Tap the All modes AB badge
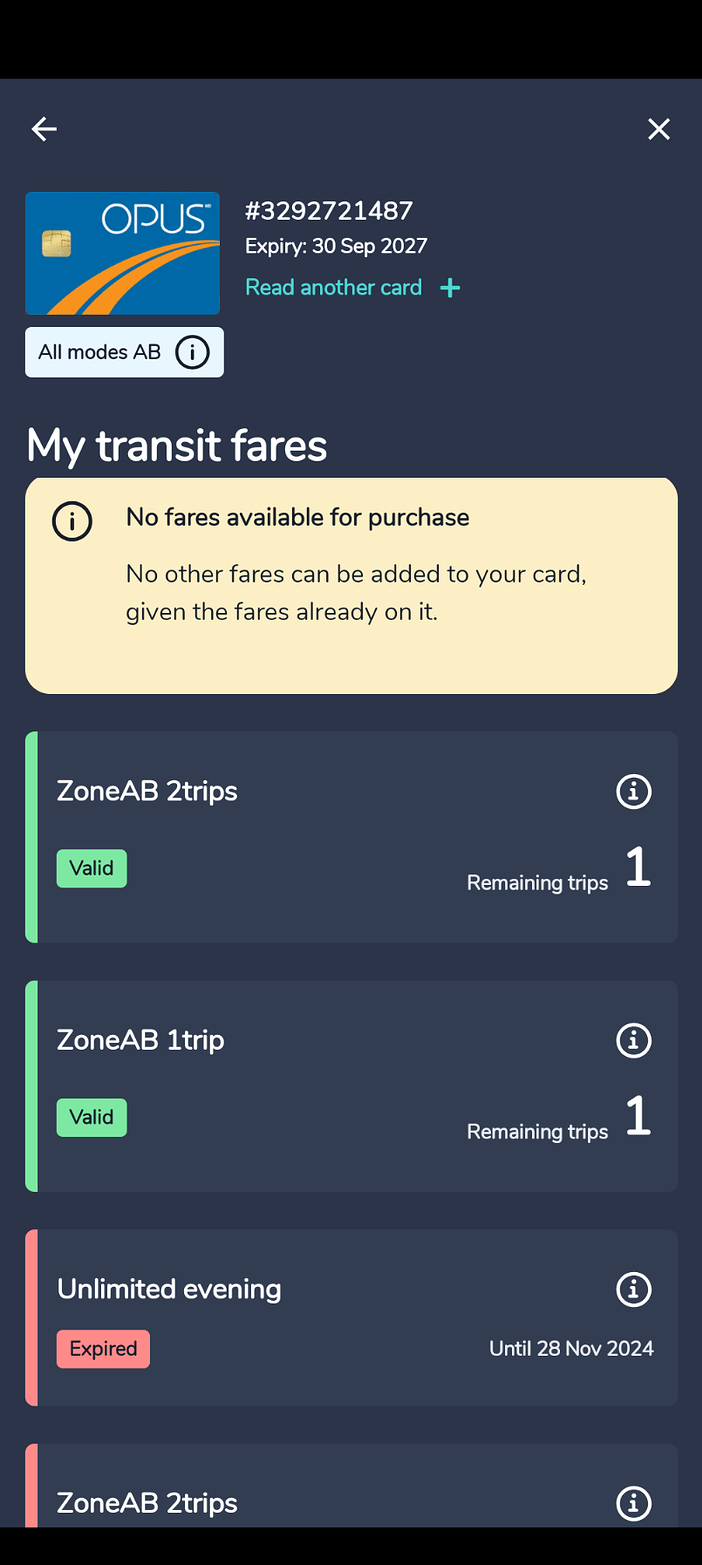The image size is (702, 1565). coord(124,352)
